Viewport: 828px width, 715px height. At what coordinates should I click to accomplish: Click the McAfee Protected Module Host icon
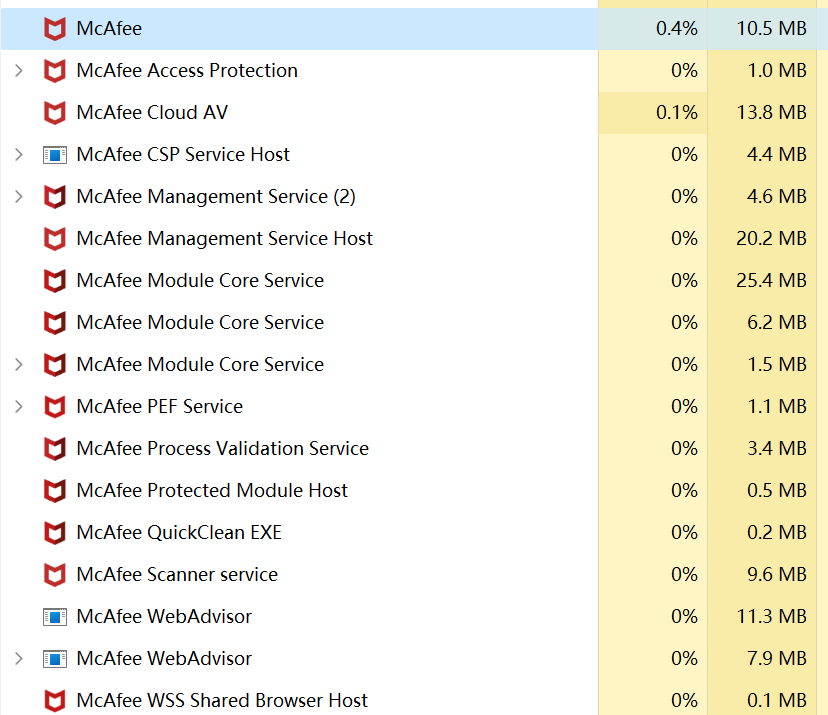(55, 491)
